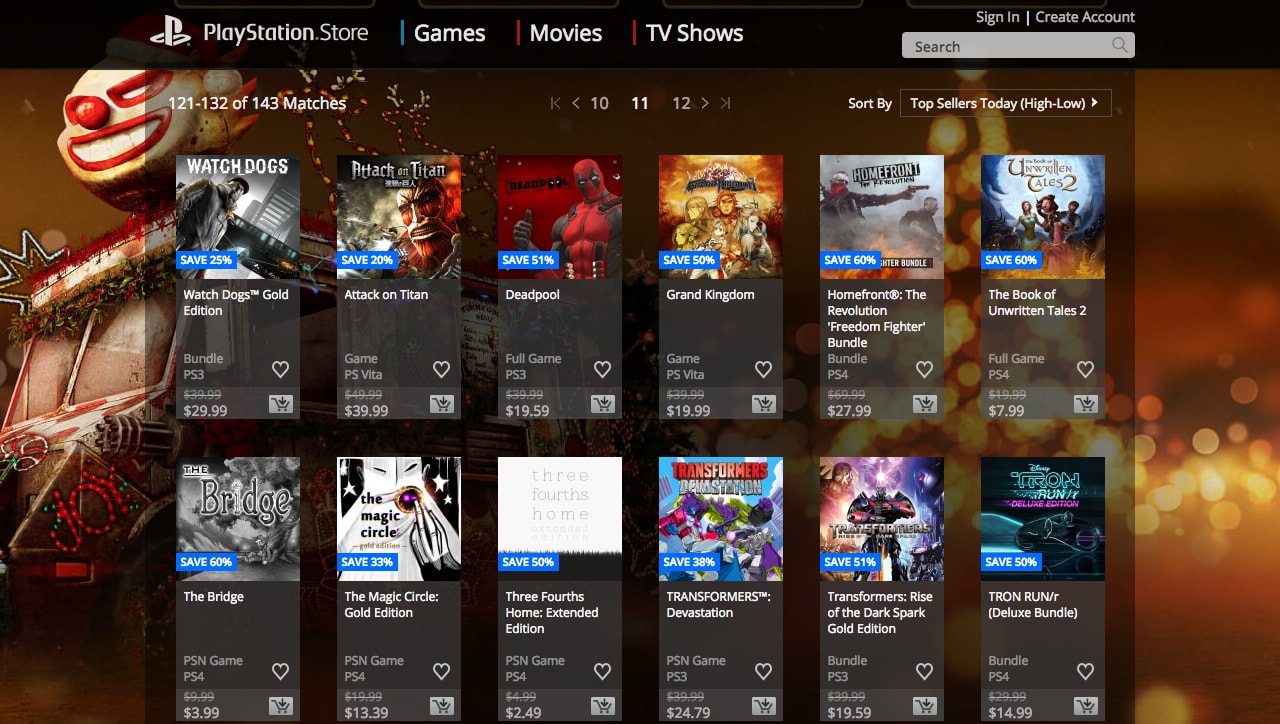Click the $19.59 Deadpool price

click(527, 410)
